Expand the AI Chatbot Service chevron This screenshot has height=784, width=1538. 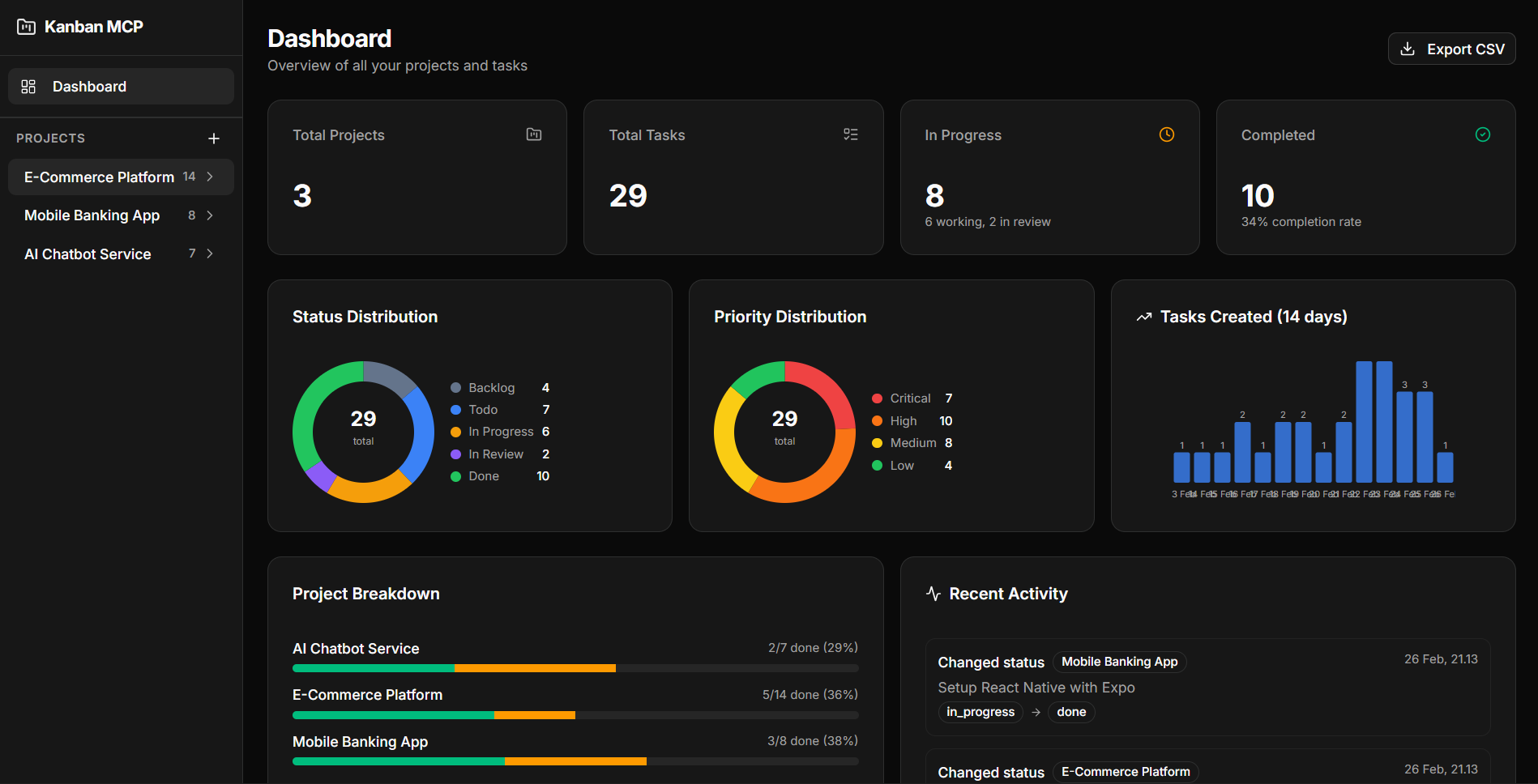pos(211,254)
